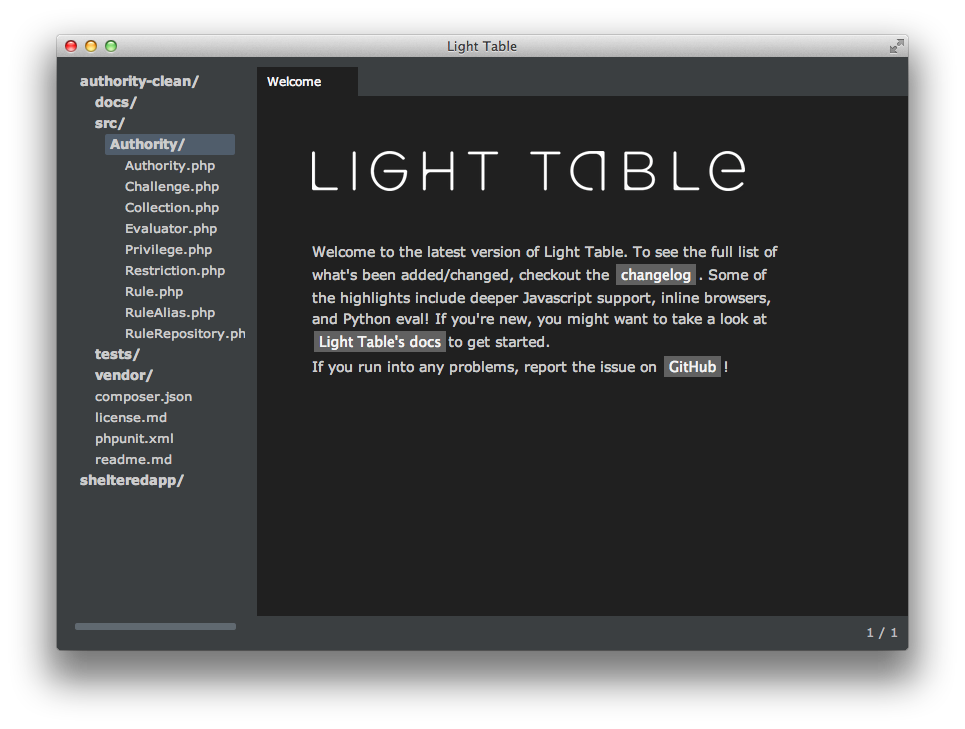The image size is (965, 729).
Task: Switch to the Welcome tab
Action: pyautogui.click(x=294, y=82)
